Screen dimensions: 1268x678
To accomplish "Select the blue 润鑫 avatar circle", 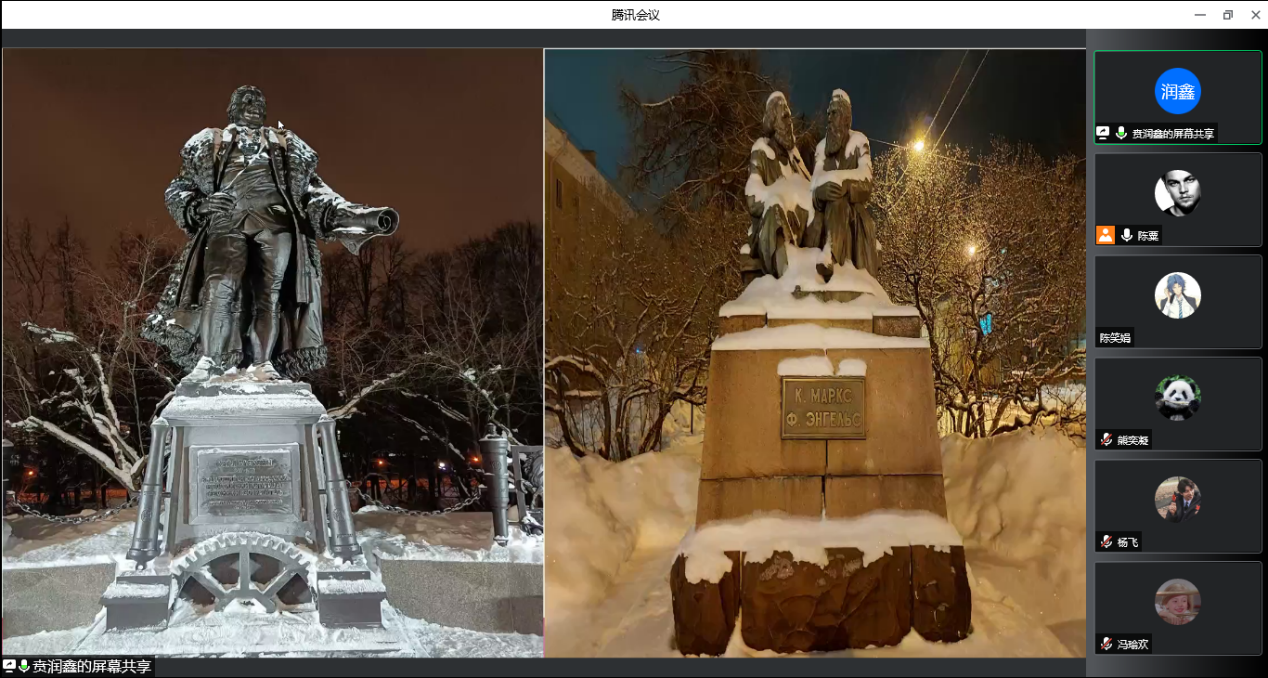I will (1177, 91).
